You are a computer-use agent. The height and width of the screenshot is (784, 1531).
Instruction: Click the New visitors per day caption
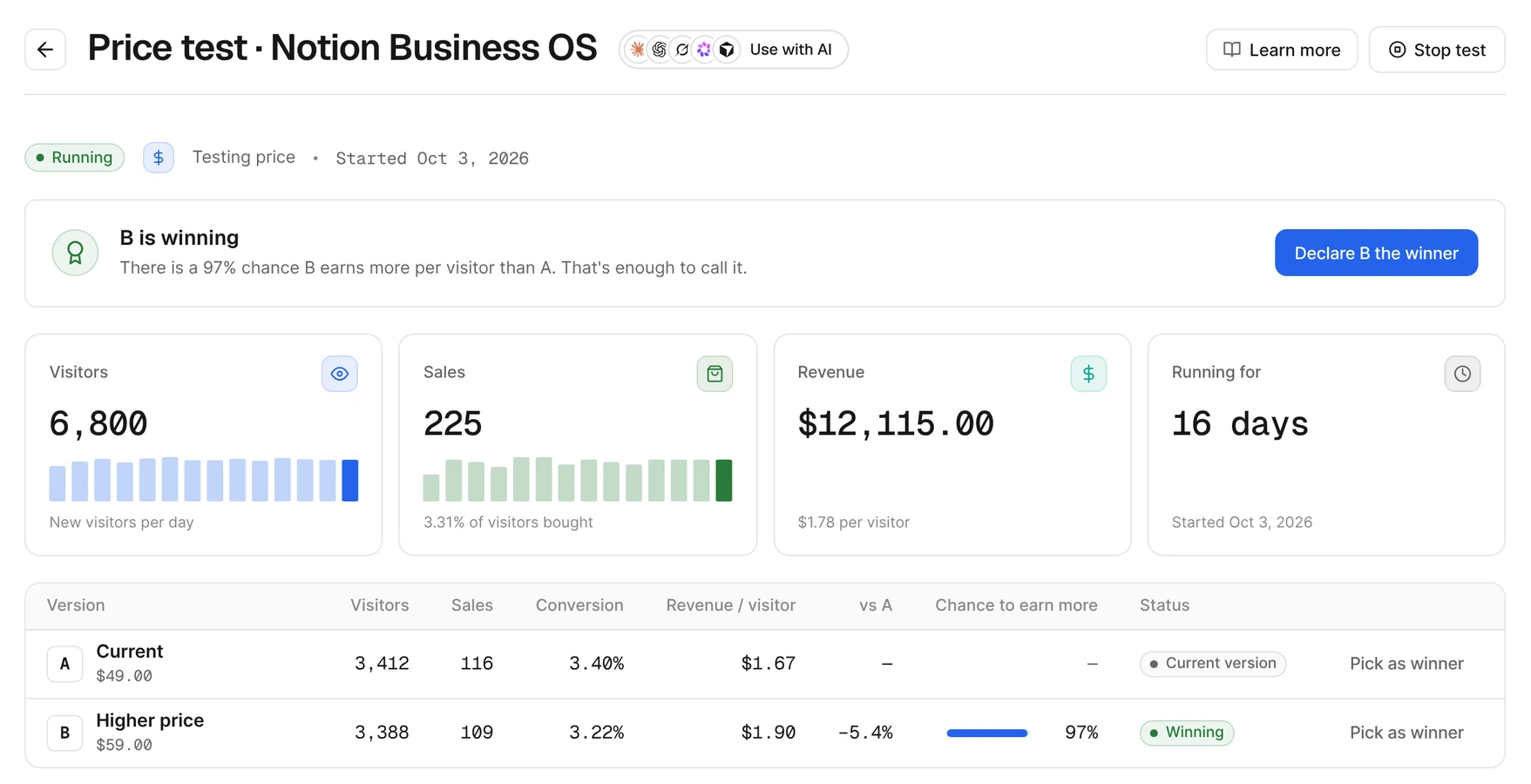click(x=121, y=523)
